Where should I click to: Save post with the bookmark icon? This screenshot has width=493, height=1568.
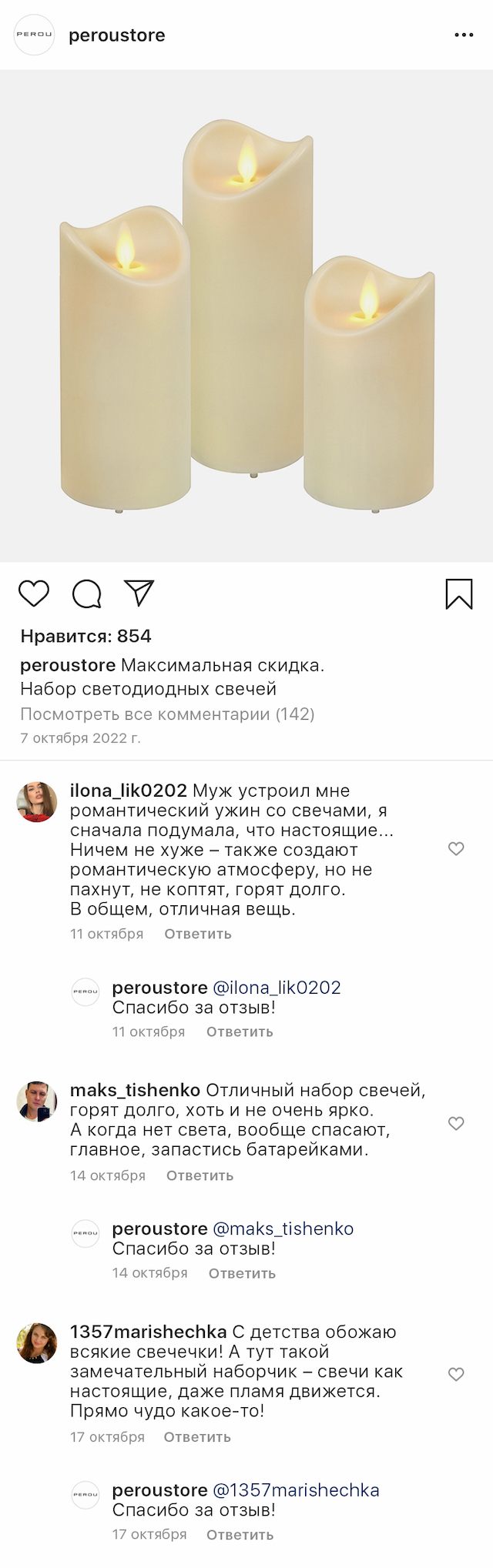click(458, 593)
